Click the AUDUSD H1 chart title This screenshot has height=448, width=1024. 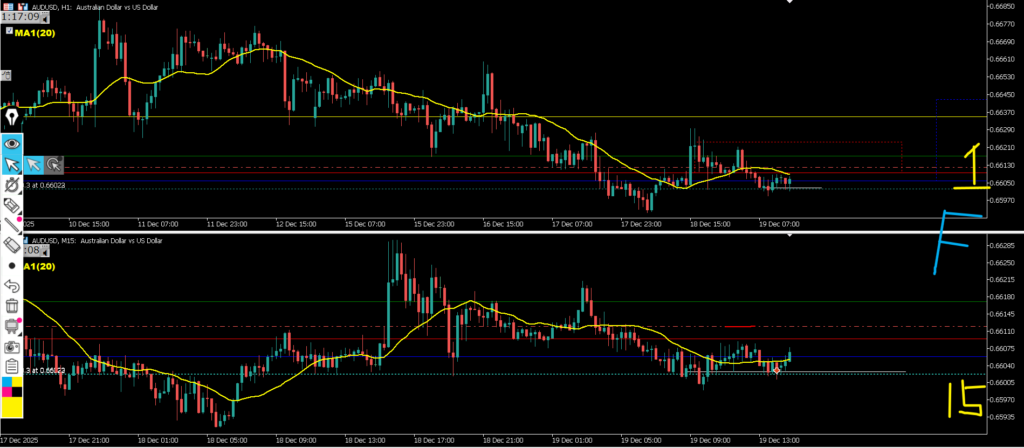click(x=96, y=5)
